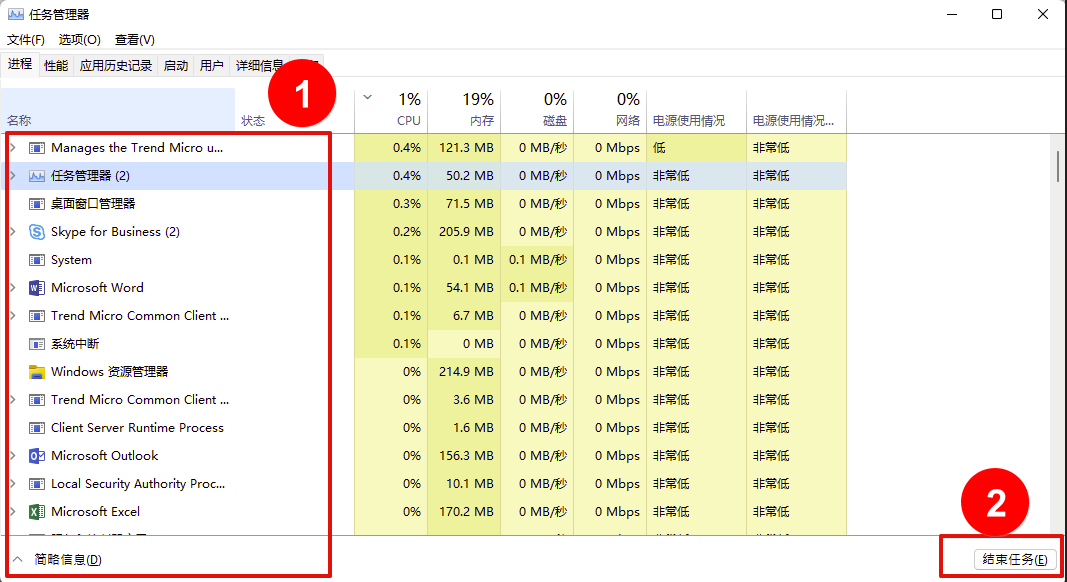Expand the Microsoft Outlook process group
The width and height of the screenshot is (1067, 582).
pyautogui.click(x=12, y=456)
